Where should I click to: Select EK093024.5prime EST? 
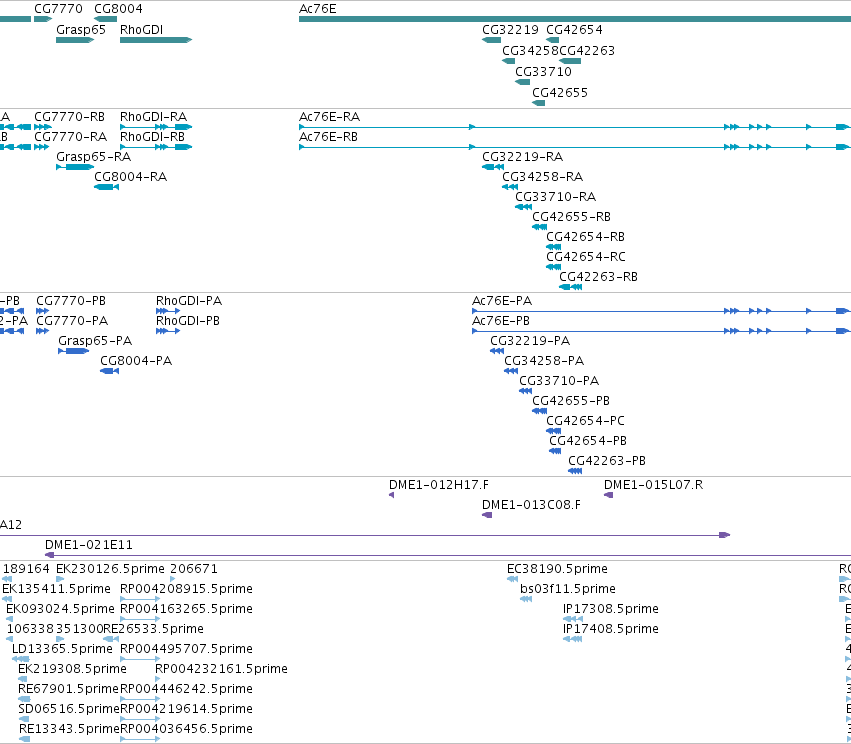click(x=60, y=609)
